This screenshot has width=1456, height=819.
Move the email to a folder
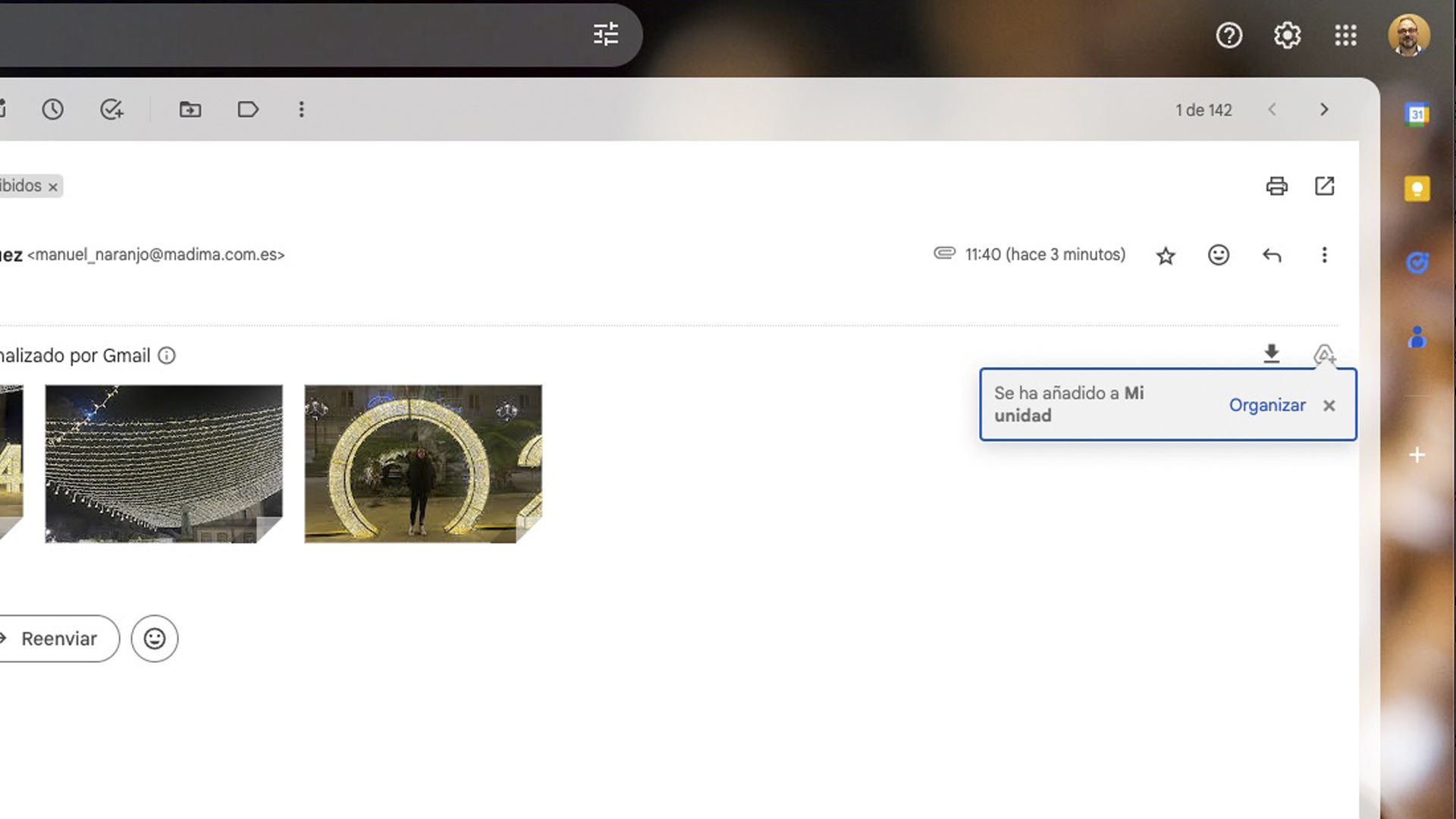point(190,110)
